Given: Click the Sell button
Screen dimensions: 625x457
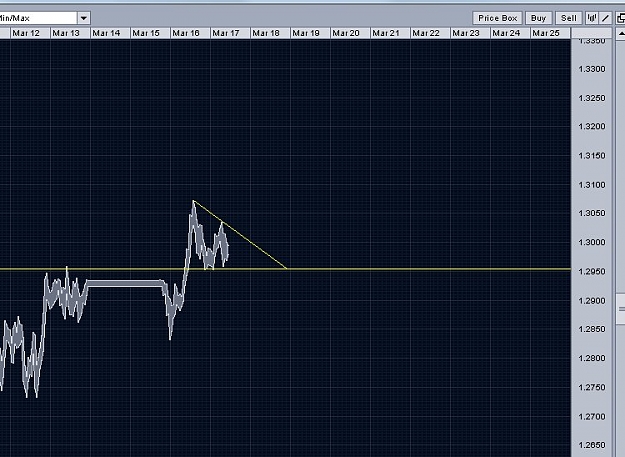Looking at the screenshot, I should 568,18.
